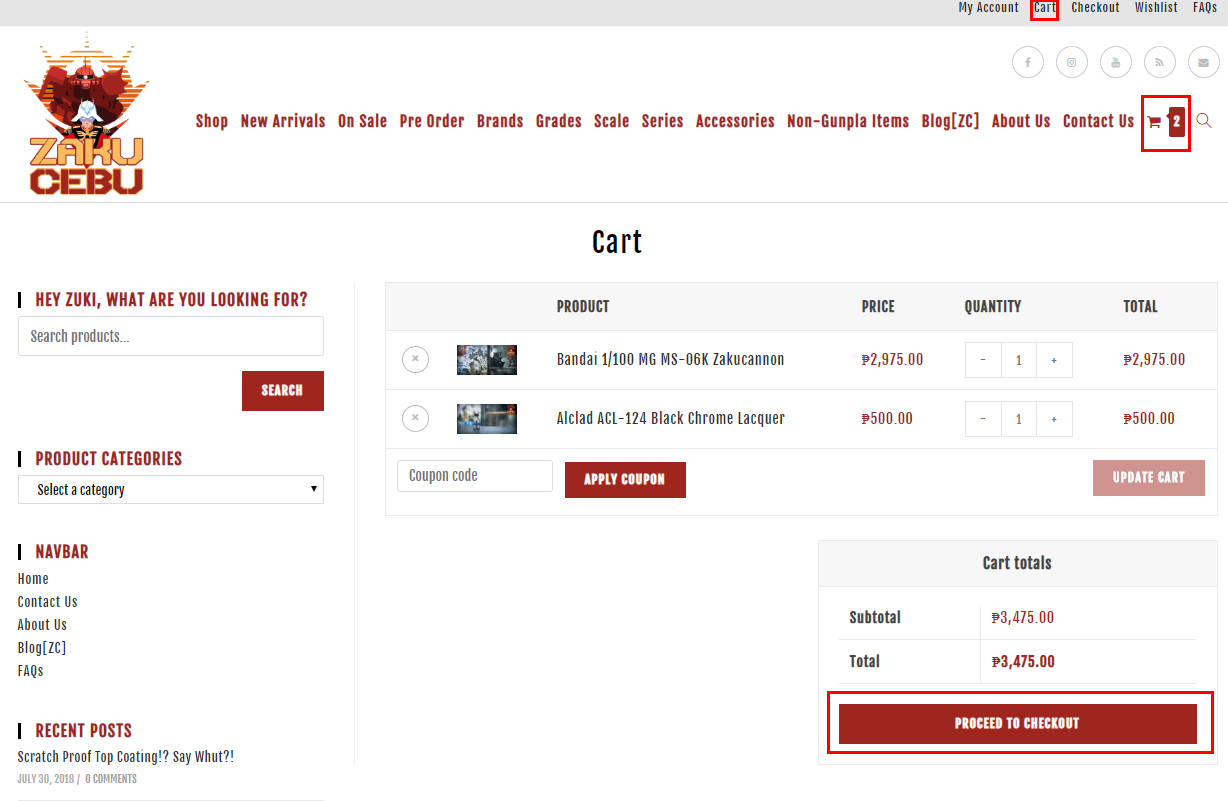Screen dimensions: 1228x801
Task: Decrease quantity of Zakucannon
Action: tap(983, 360)
